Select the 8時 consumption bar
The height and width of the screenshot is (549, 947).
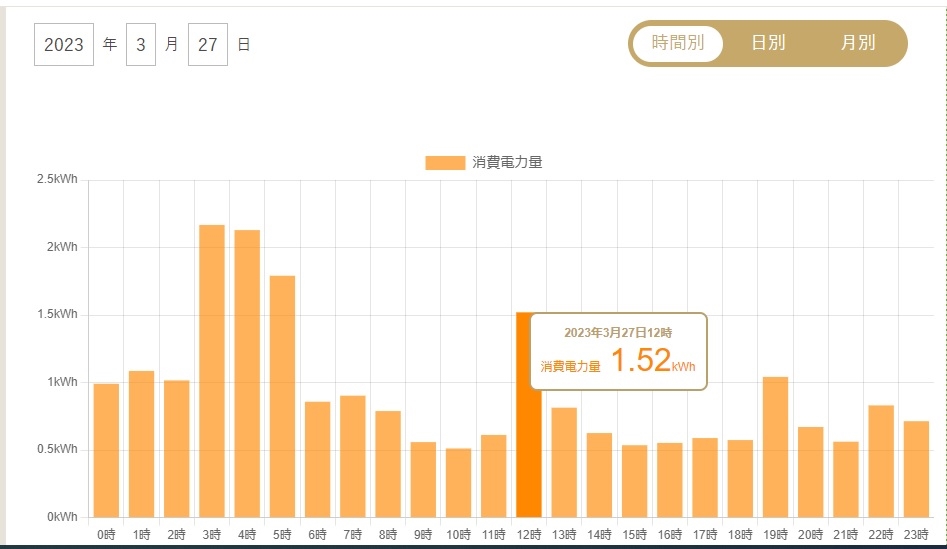(x=388, y=464)
